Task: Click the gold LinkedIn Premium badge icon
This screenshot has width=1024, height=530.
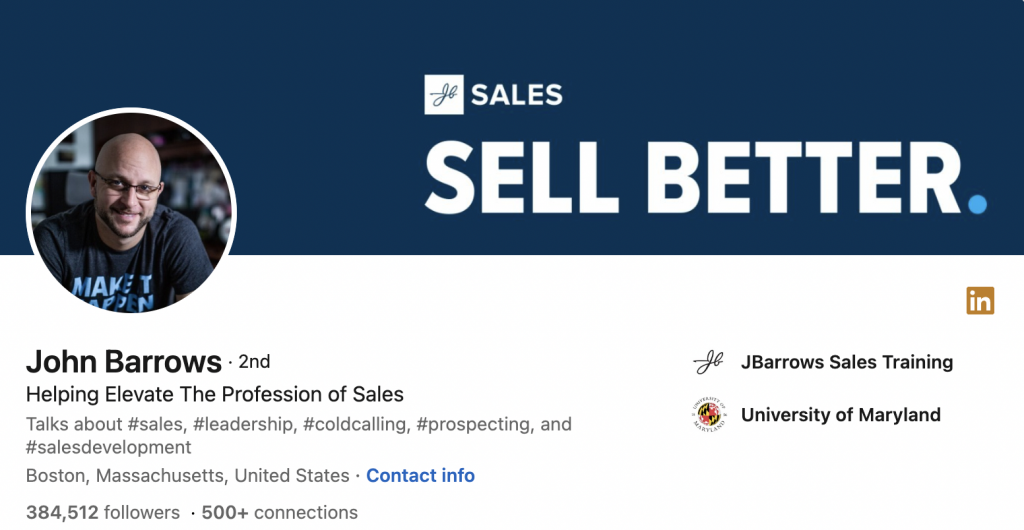Action: pos(980,300)
